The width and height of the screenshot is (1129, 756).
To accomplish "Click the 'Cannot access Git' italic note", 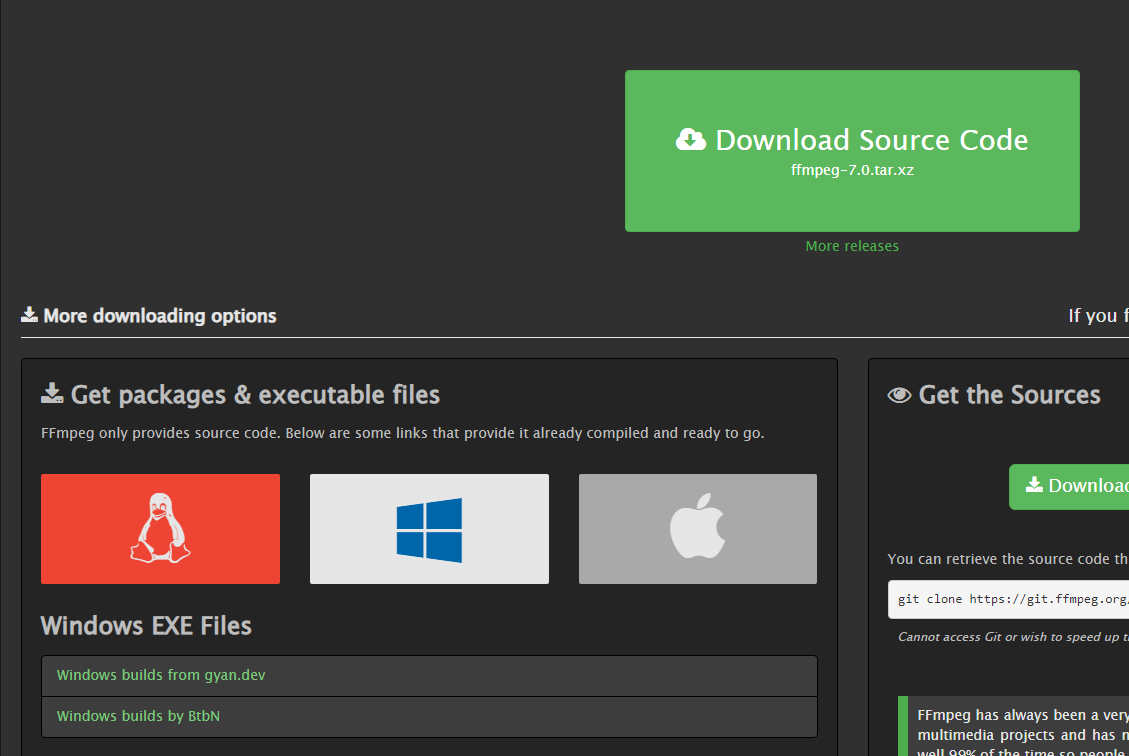I will 1013,637.
